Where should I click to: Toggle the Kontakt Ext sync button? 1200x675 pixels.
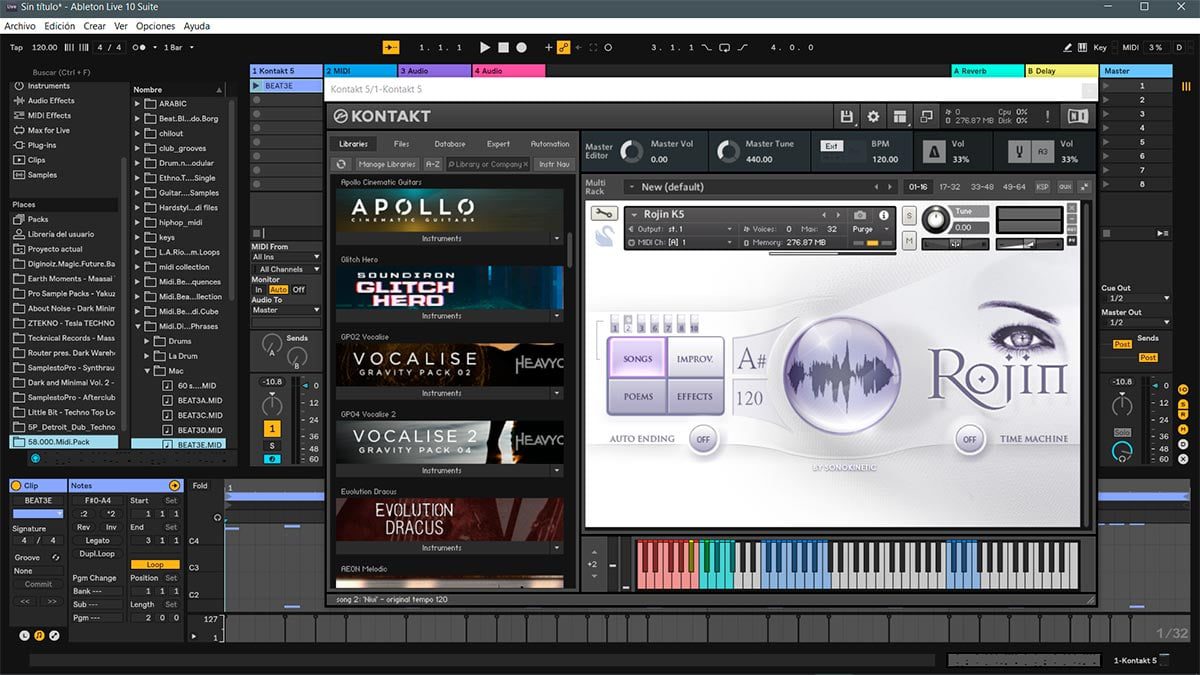pos(831,146)
